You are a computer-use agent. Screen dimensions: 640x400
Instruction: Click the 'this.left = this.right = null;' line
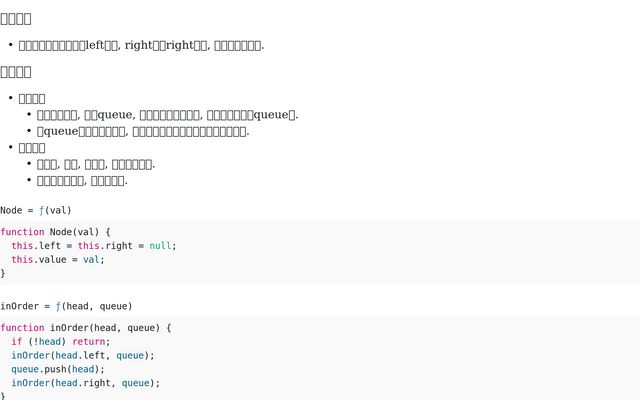pos(94,245)
